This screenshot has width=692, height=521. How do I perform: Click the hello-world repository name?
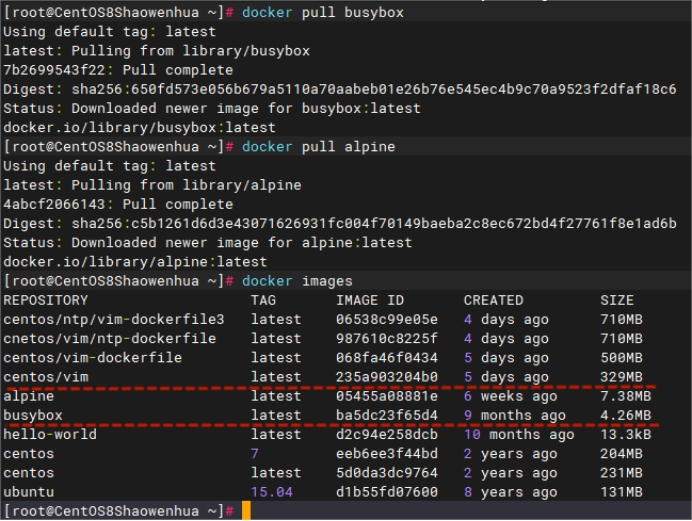coord(50,435)
